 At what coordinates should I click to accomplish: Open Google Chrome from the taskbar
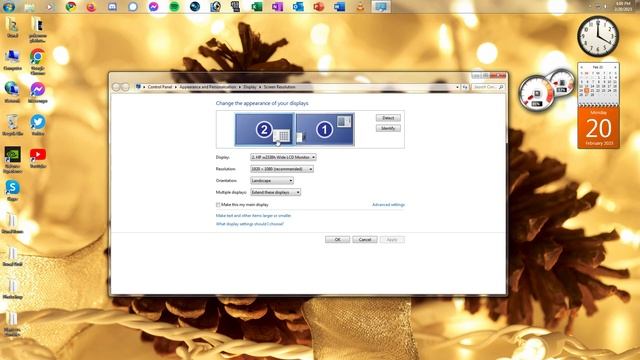(71, 7)
